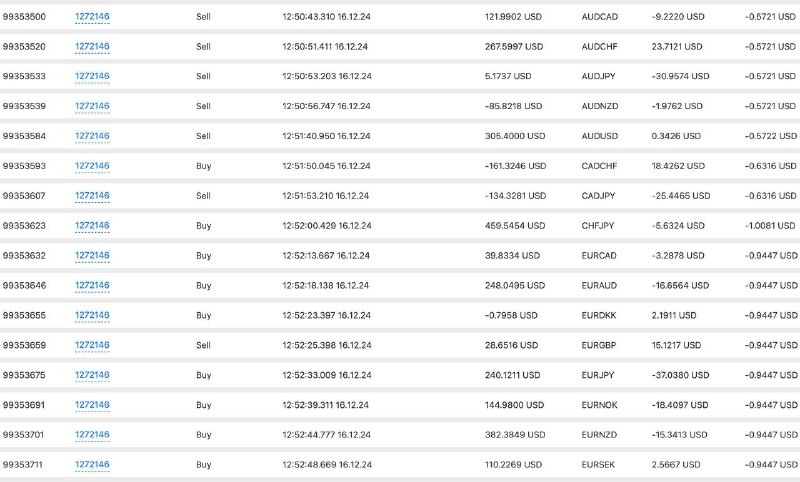800x482 pixels.
Task: Select timestamp 12:52:48.669 16.12.24 cell
Action: (x=327, y=465)
